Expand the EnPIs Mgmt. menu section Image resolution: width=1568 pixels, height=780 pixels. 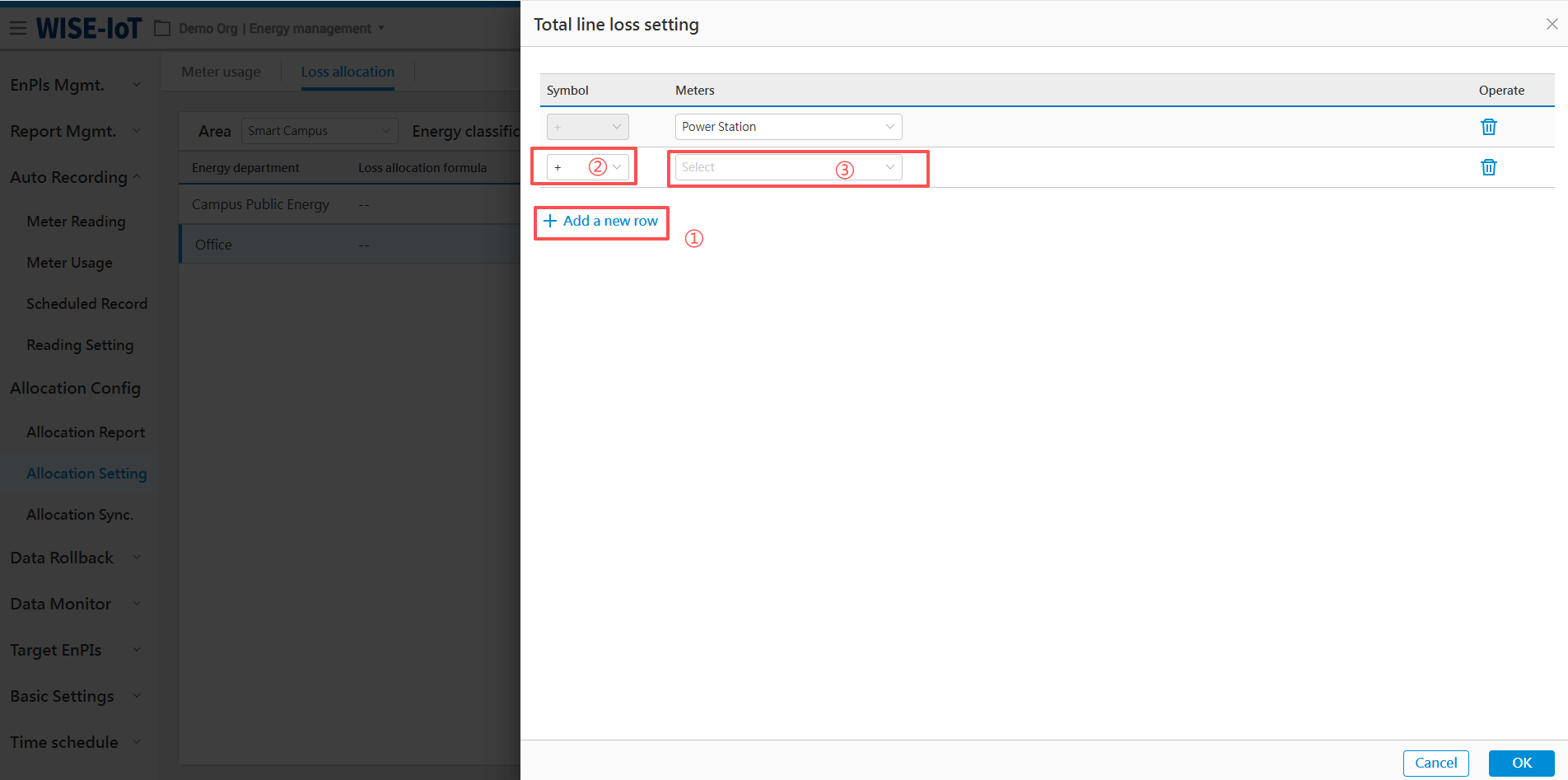(74, 85)
